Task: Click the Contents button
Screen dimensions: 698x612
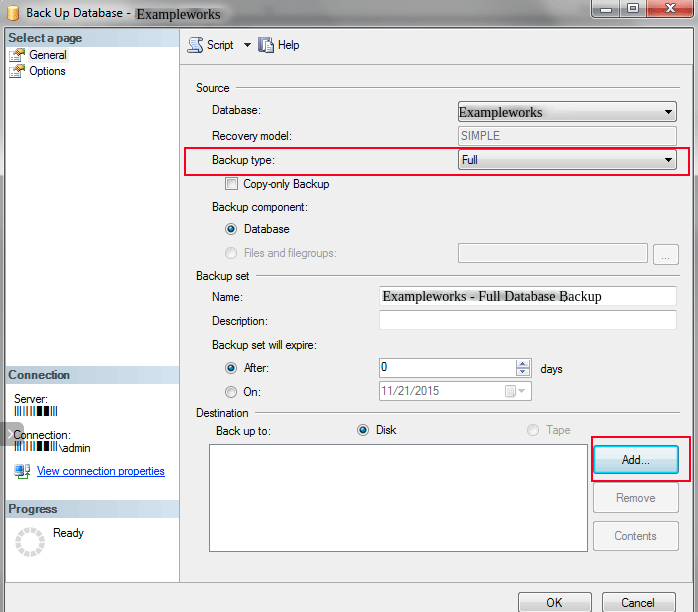Action: (636, 536)
